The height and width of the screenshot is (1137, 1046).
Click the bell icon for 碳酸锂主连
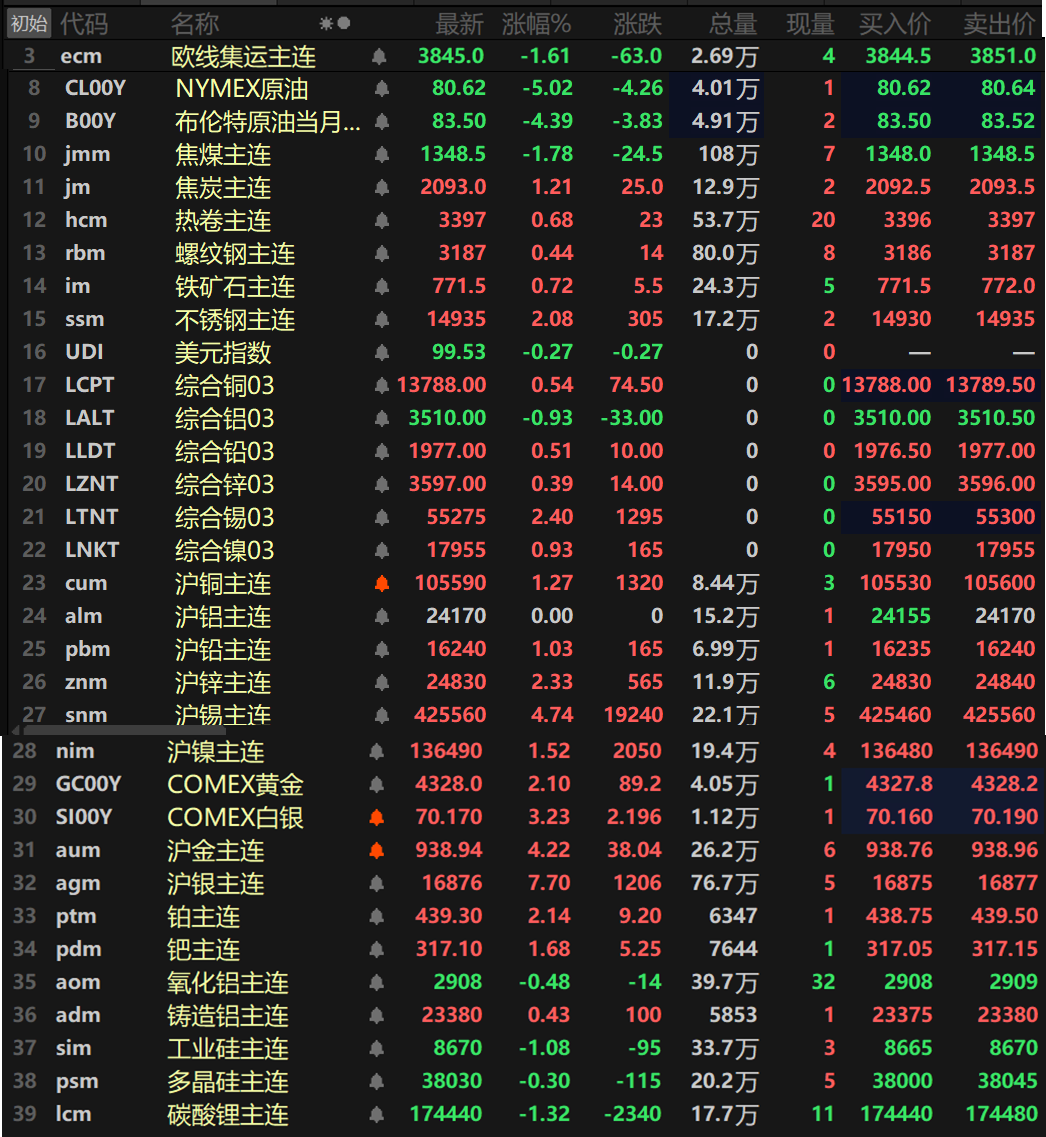[376, 1115]
